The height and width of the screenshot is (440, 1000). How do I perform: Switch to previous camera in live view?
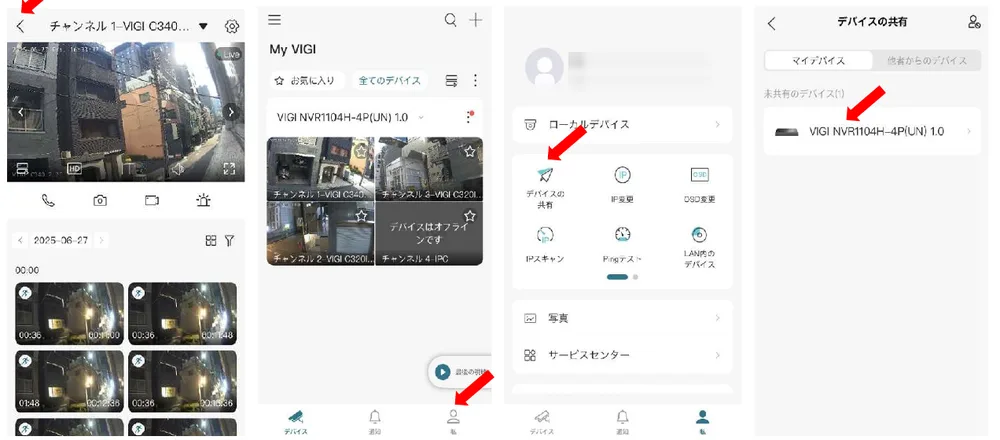pos(20,112)
